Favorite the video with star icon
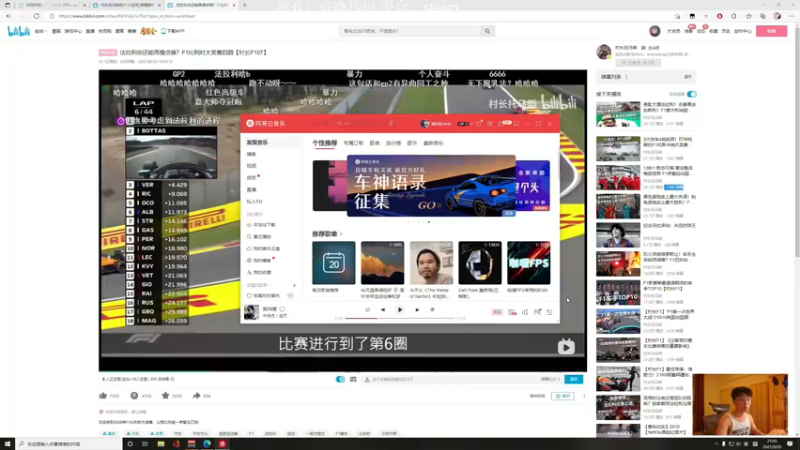This screenshot has width=800, height=450. click(x=165, y=395)
